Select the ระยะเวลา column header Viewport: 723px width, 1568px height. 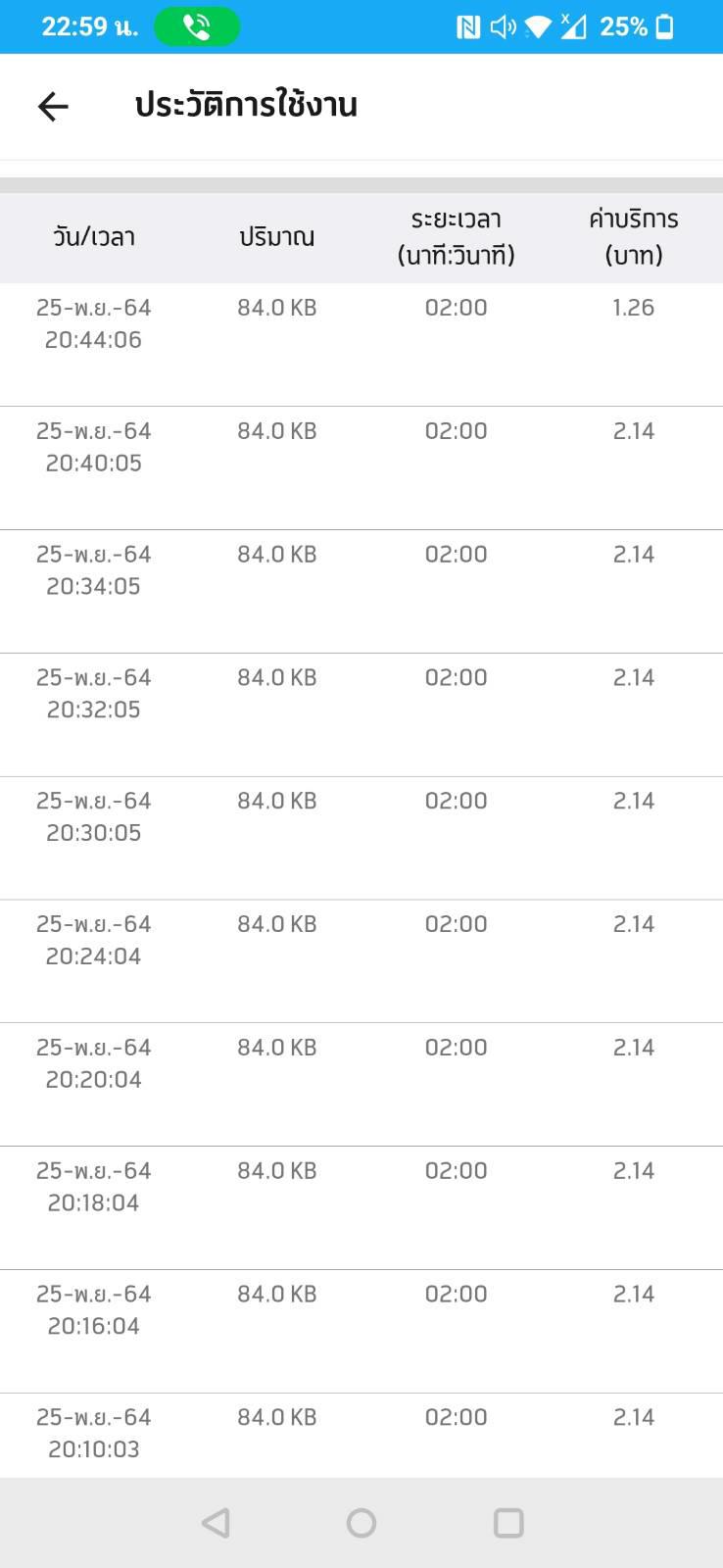point(457,237)
